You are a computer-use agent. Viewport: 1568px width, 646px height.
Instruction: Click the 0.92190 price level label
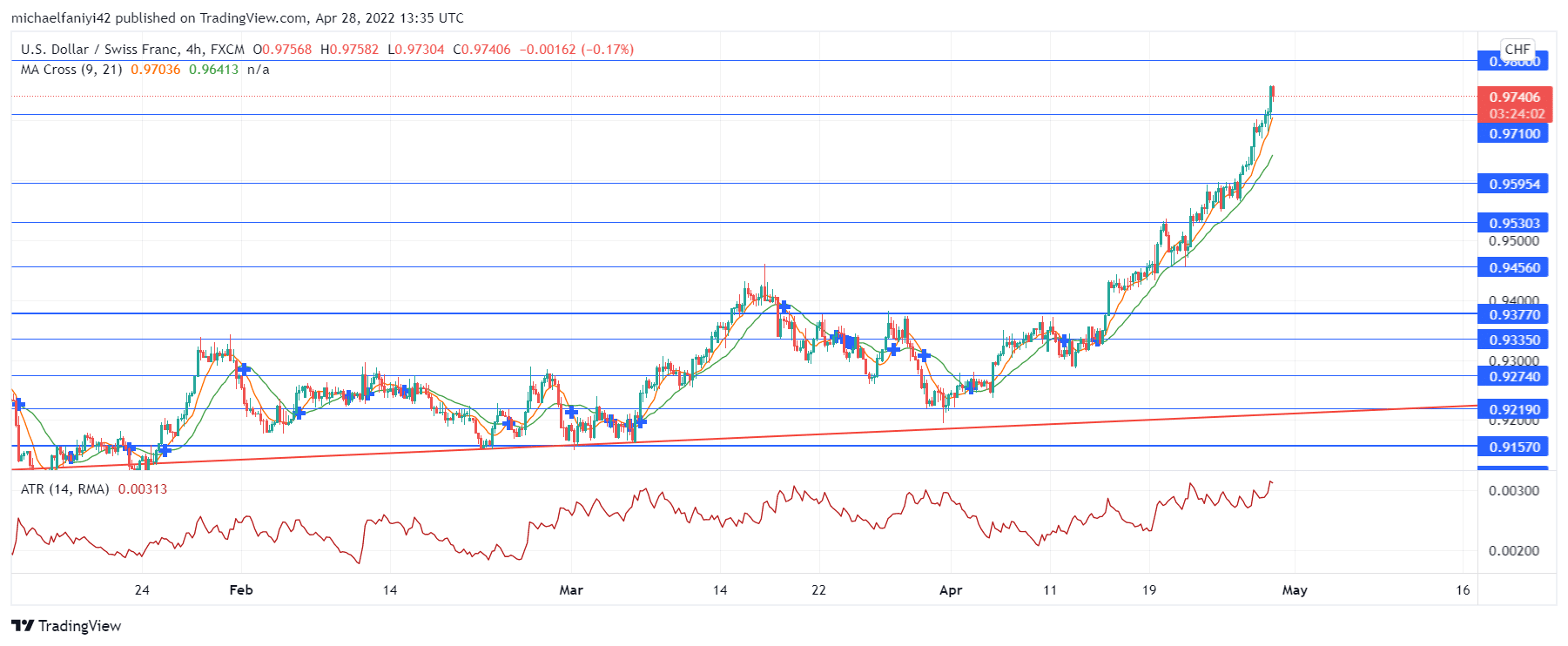pos(1513,409)
